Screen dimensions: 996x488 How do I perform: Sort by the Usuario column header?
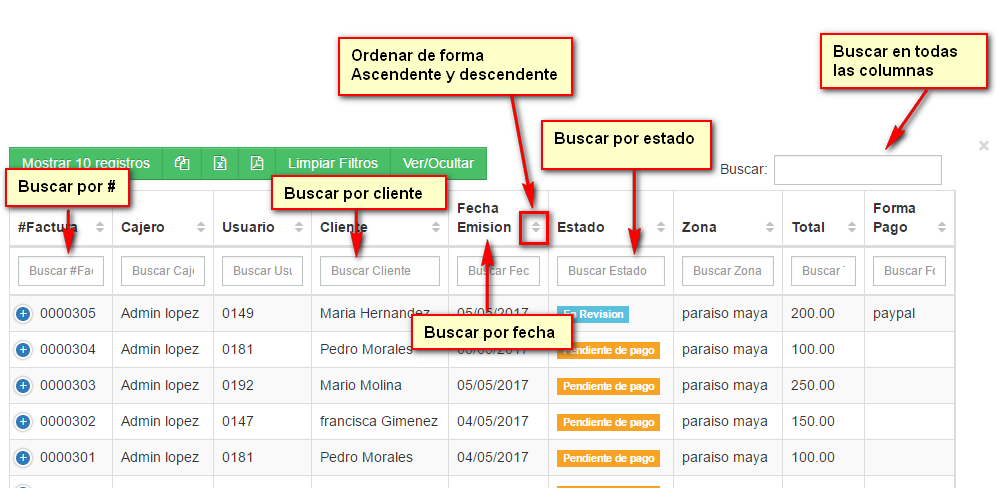[x=262, y=227]
